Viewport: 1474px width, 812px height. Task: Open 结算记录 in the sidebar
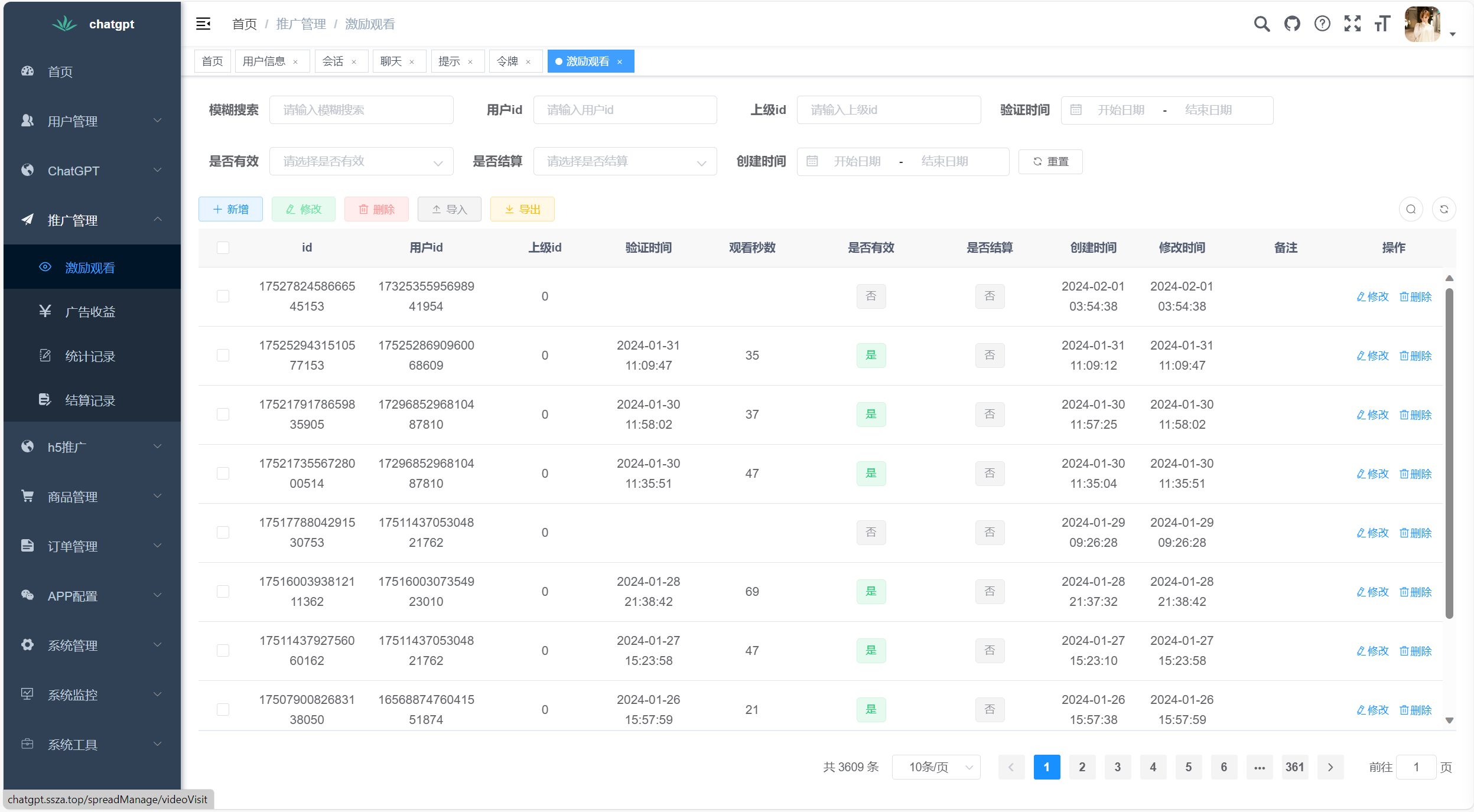(x=92, y=400)
